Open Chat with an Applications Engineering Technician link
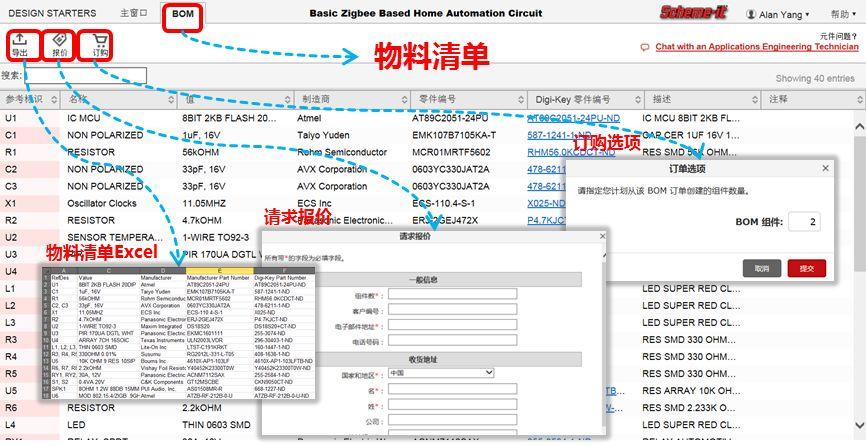866x446 pixels. coord(757,47)
